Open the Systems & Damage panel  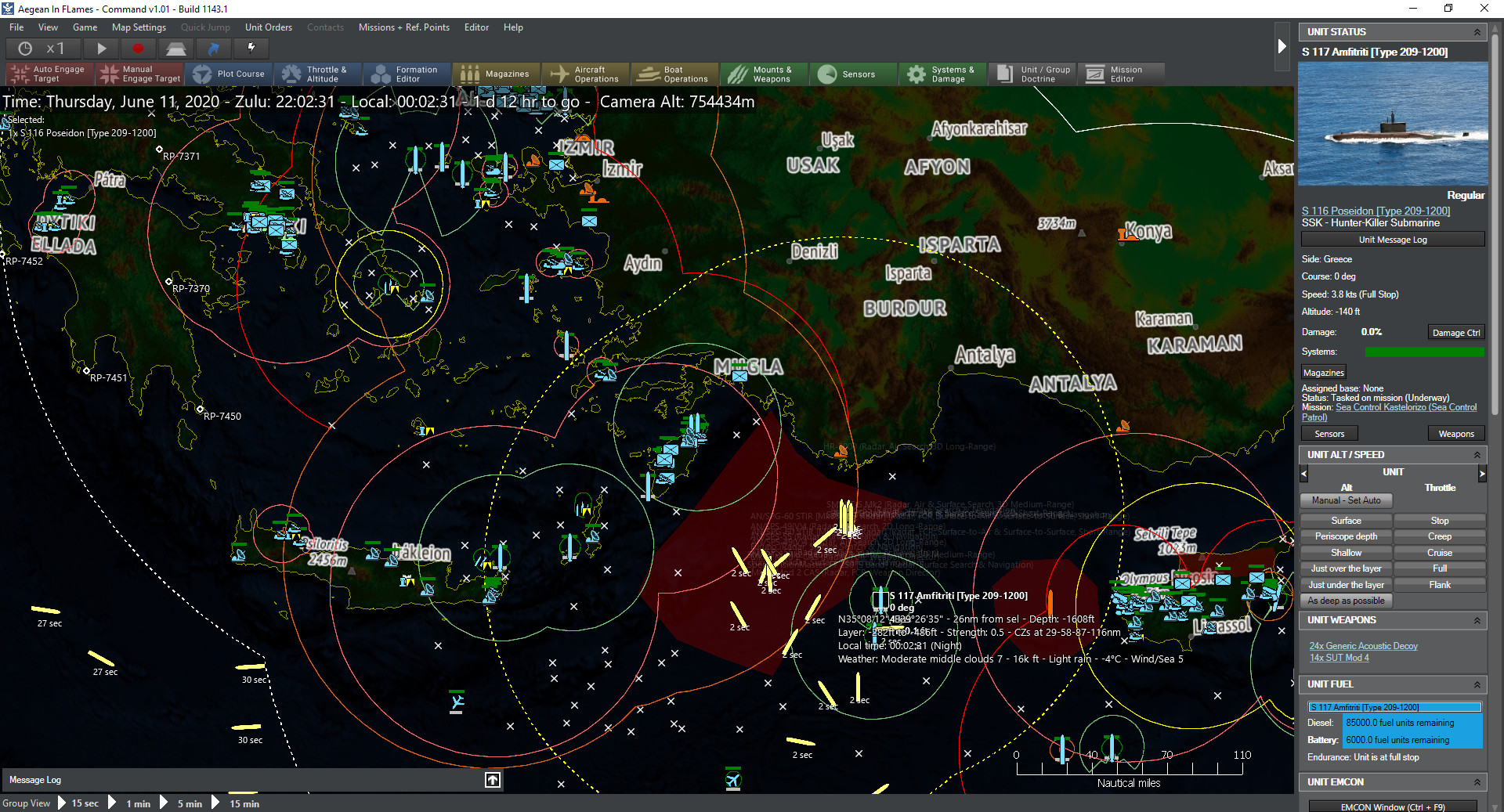point(942,74)
